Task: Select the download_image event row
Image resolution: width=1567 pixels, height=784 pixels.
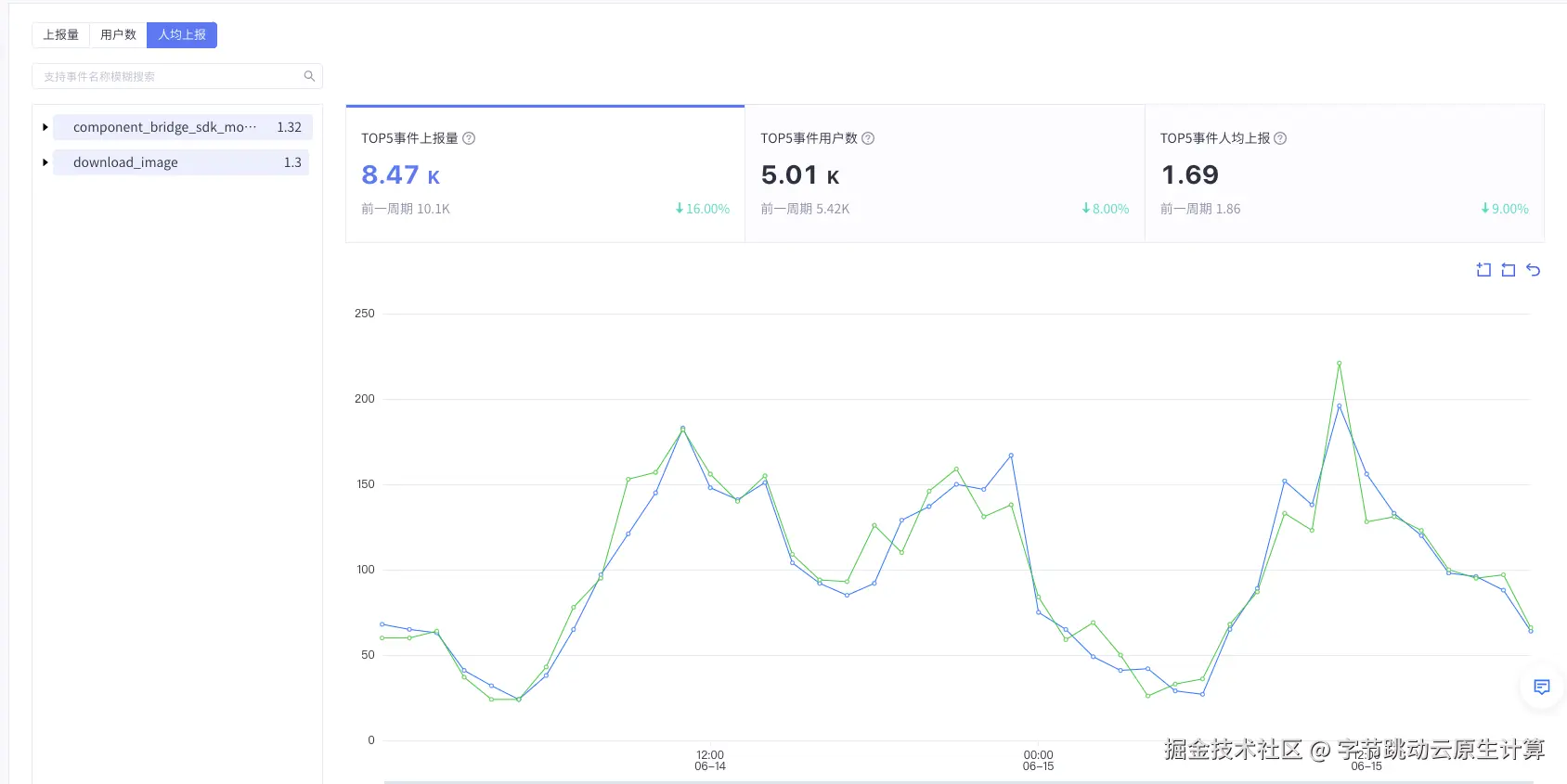Action: click(x=181, y=162)
